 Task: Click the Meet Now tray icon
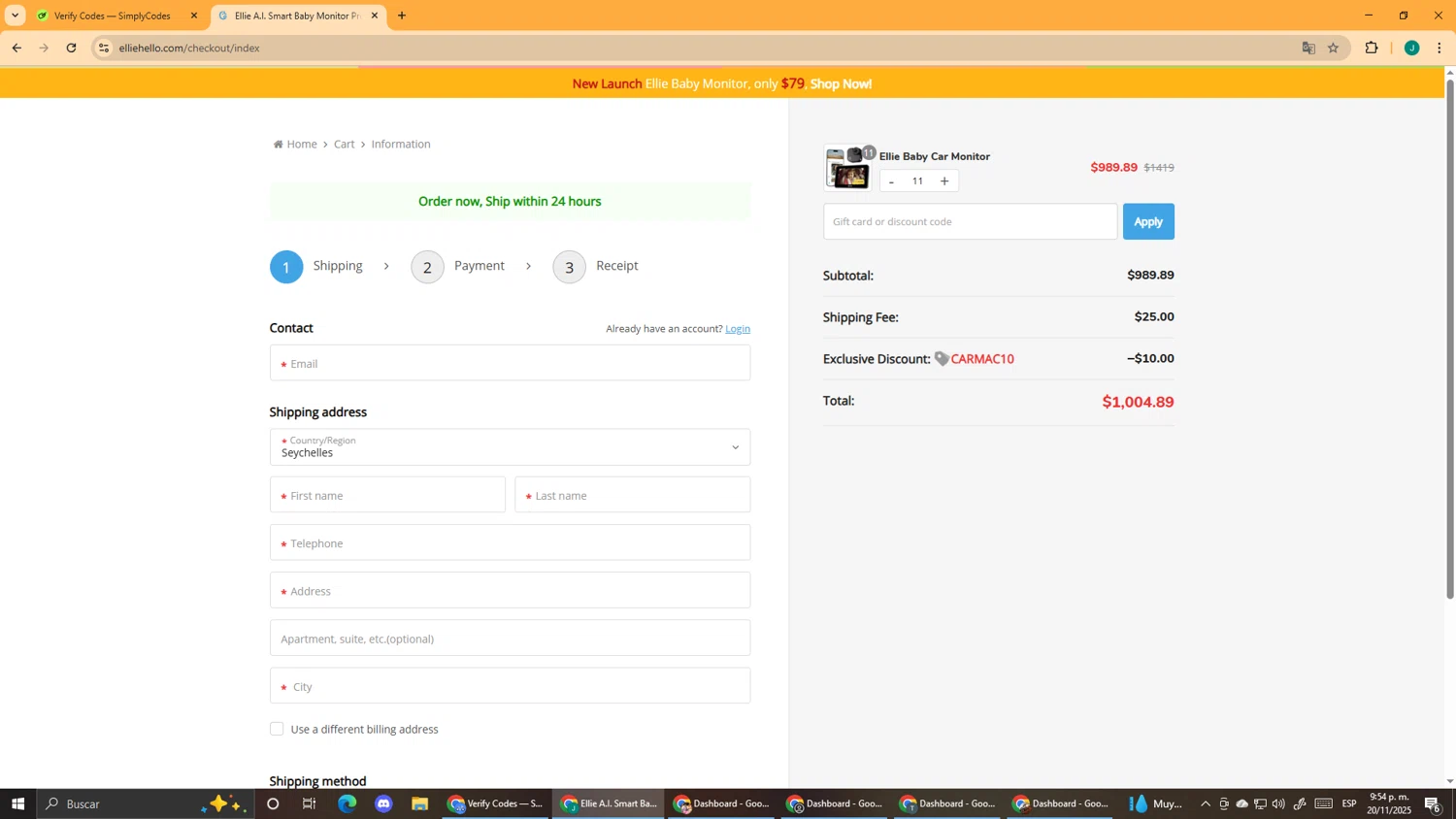[x=1224, y=803]
